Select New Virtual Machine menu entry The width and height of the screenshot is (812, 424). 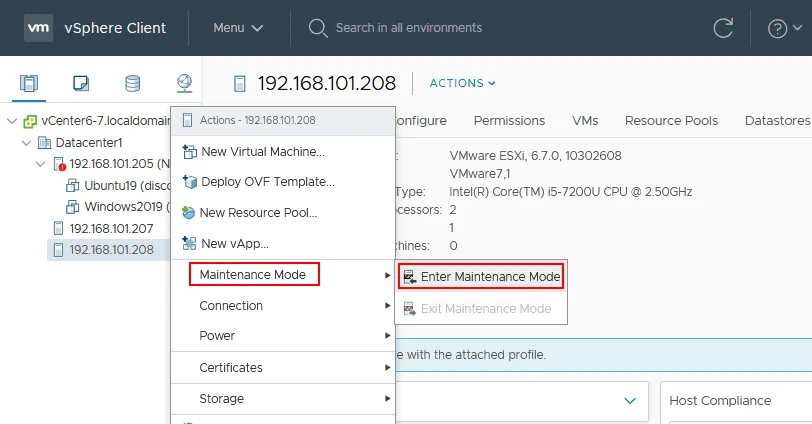click(x=262, y=152)
